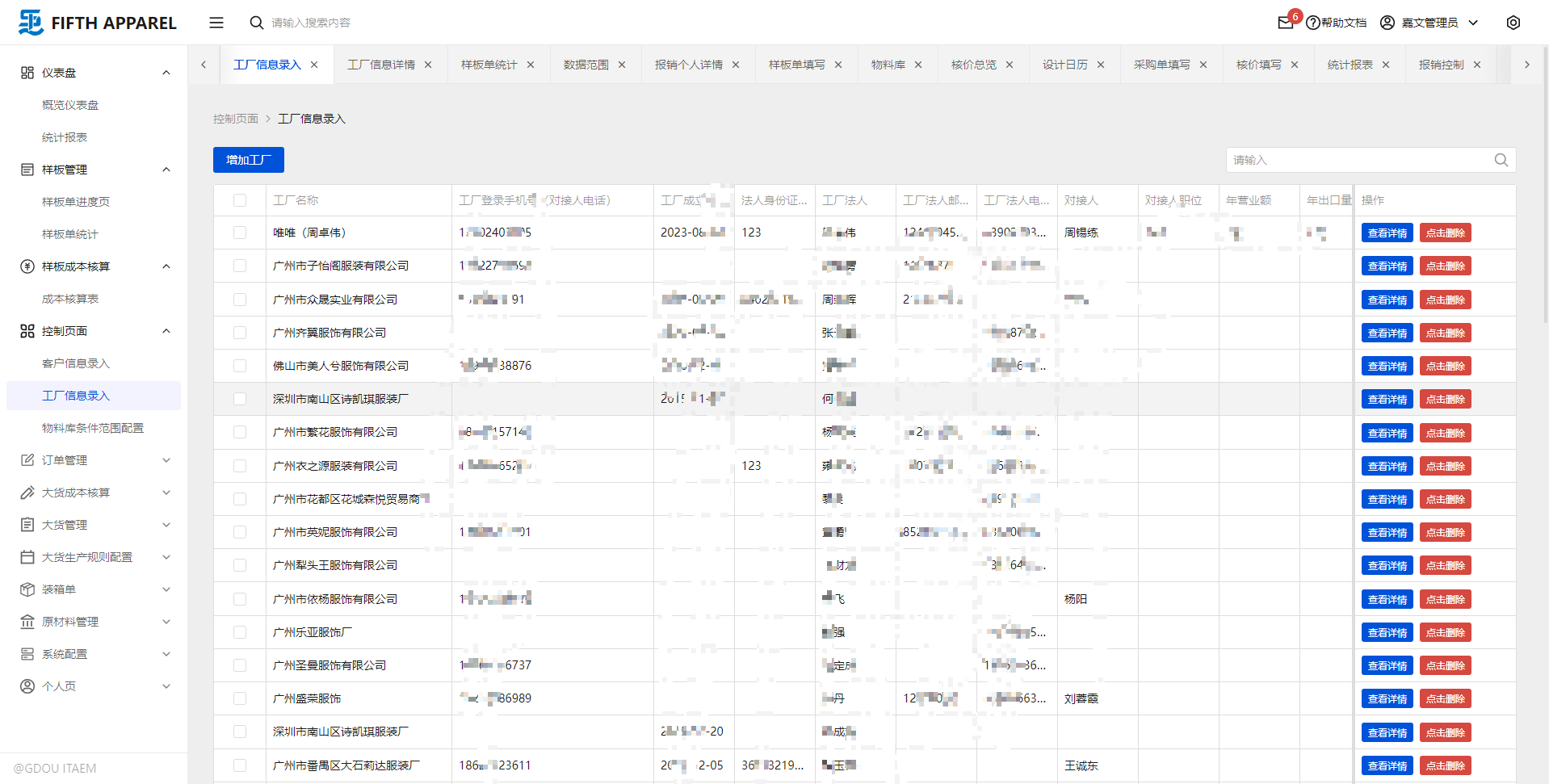The width and height of the screenshot is (1549, 784).
Task: Close the 工厂信息详情 tab
Action: pyautogui.click(x=428, y=65)
